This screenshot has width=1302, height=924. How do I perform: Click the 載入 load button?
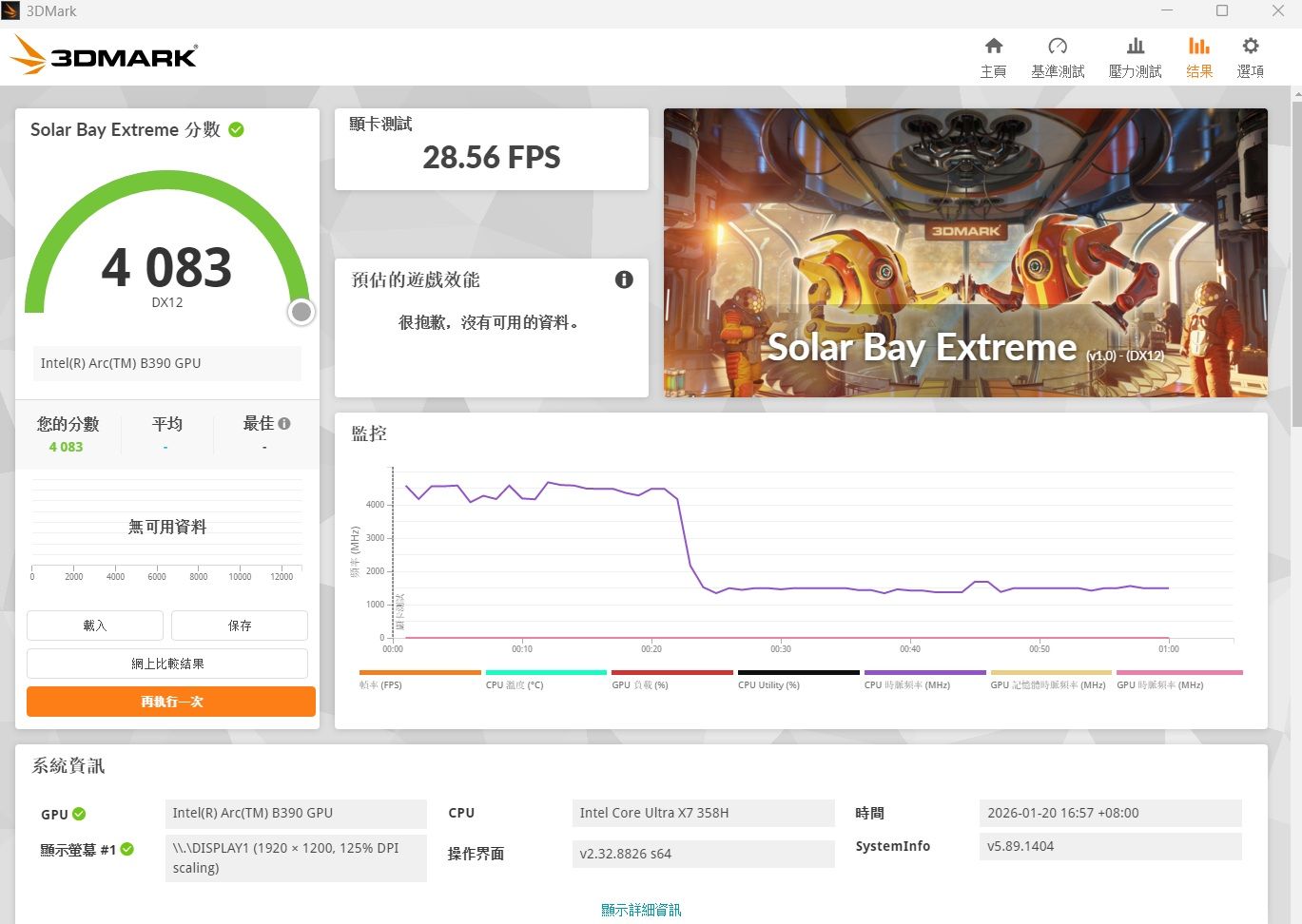click(x=95, y=626)
